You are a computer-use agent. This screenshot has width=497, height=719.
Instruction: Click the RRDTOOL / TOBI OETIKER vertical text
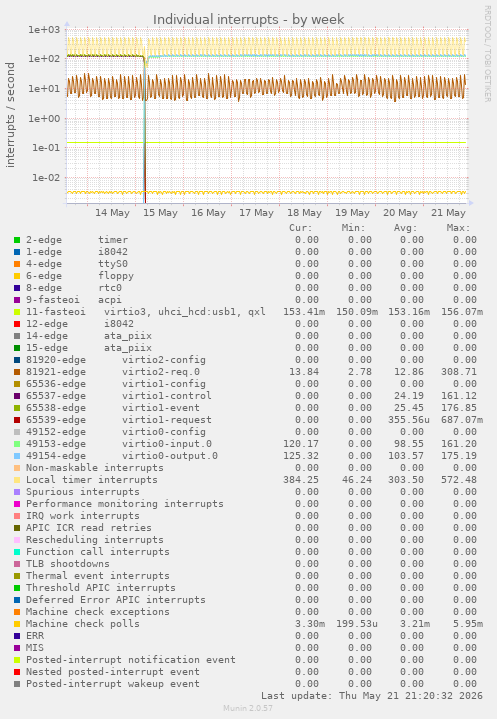[x=487, y=54]
